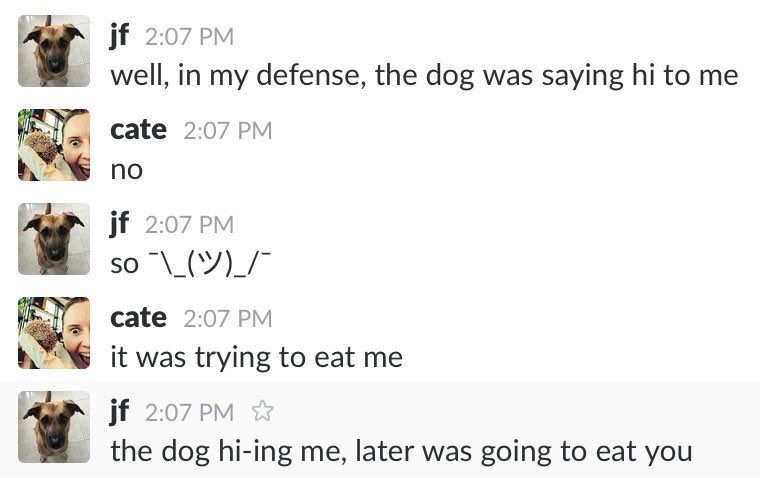Click cate's avatar next to the "no" message
The height and width of the screenshot is (478, 760).
pos(54,145)
